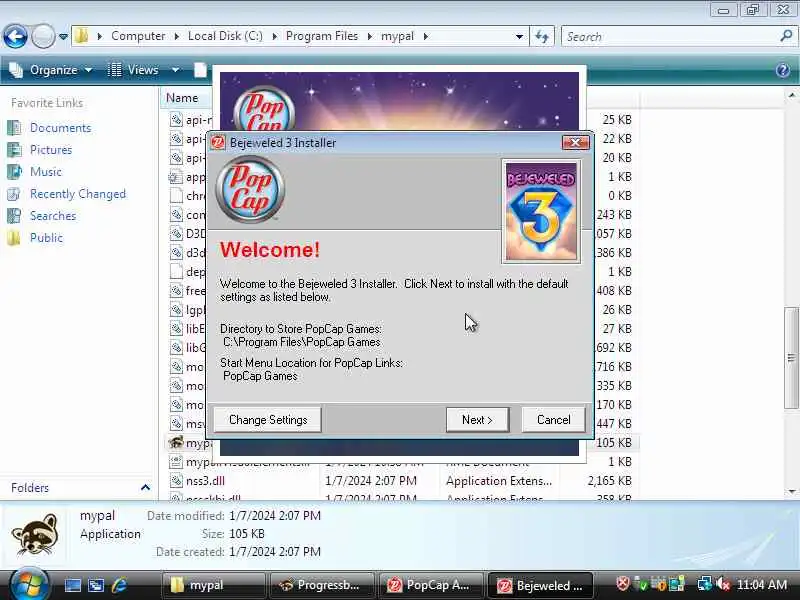Click Show Desktop quick launch icon
800x600 pixels.
tap(72, 585)
